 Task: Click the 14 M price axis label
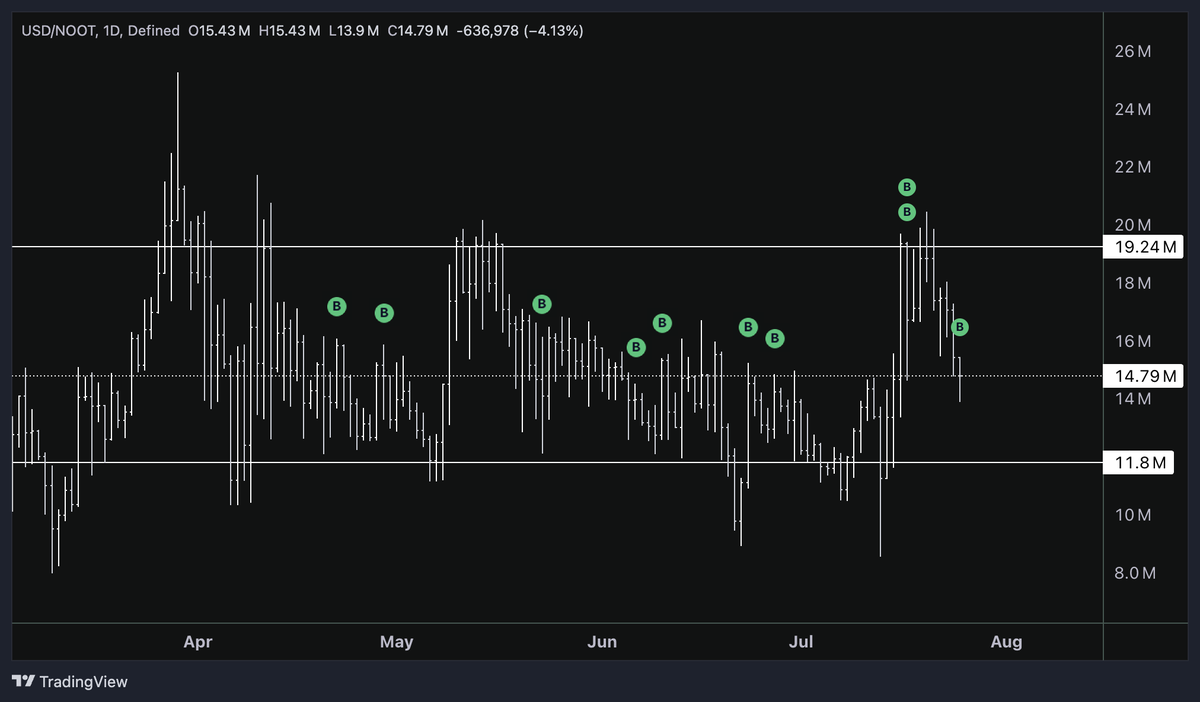pyautogui.click(x=1132, y=400)
